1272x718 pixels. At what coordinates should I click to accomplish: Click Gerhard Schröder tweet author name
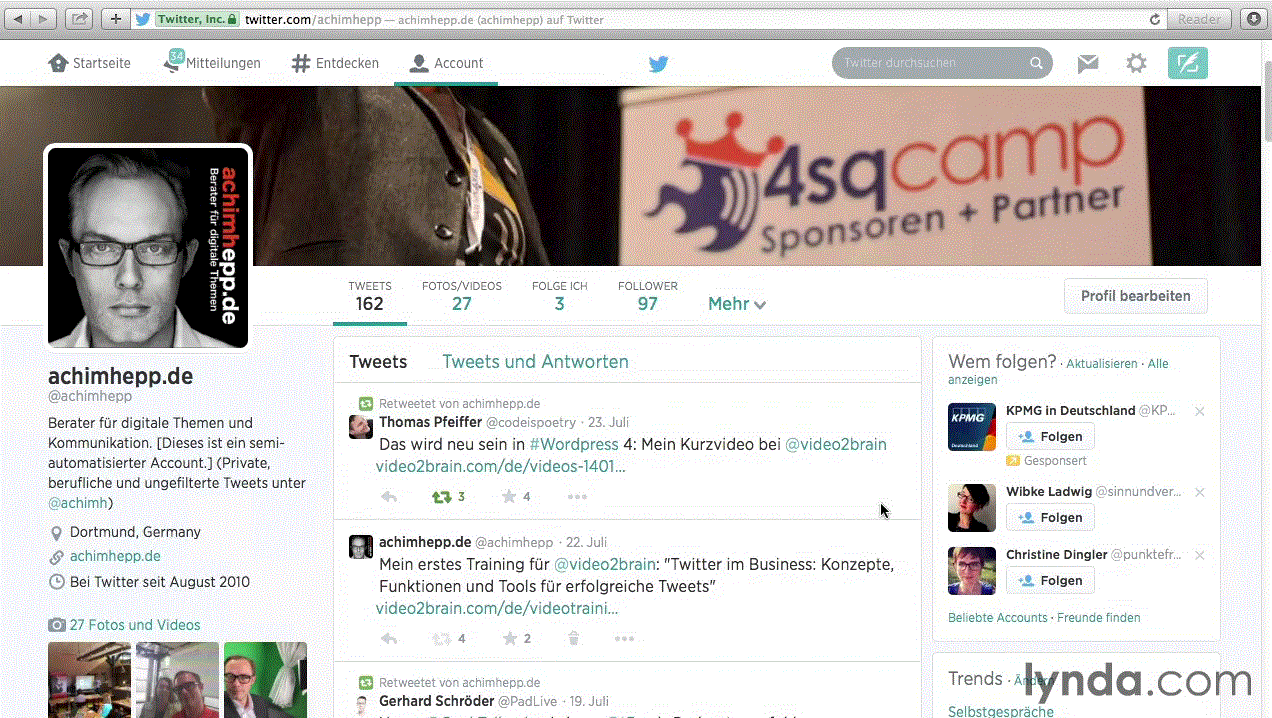click(x=436, y=702)
